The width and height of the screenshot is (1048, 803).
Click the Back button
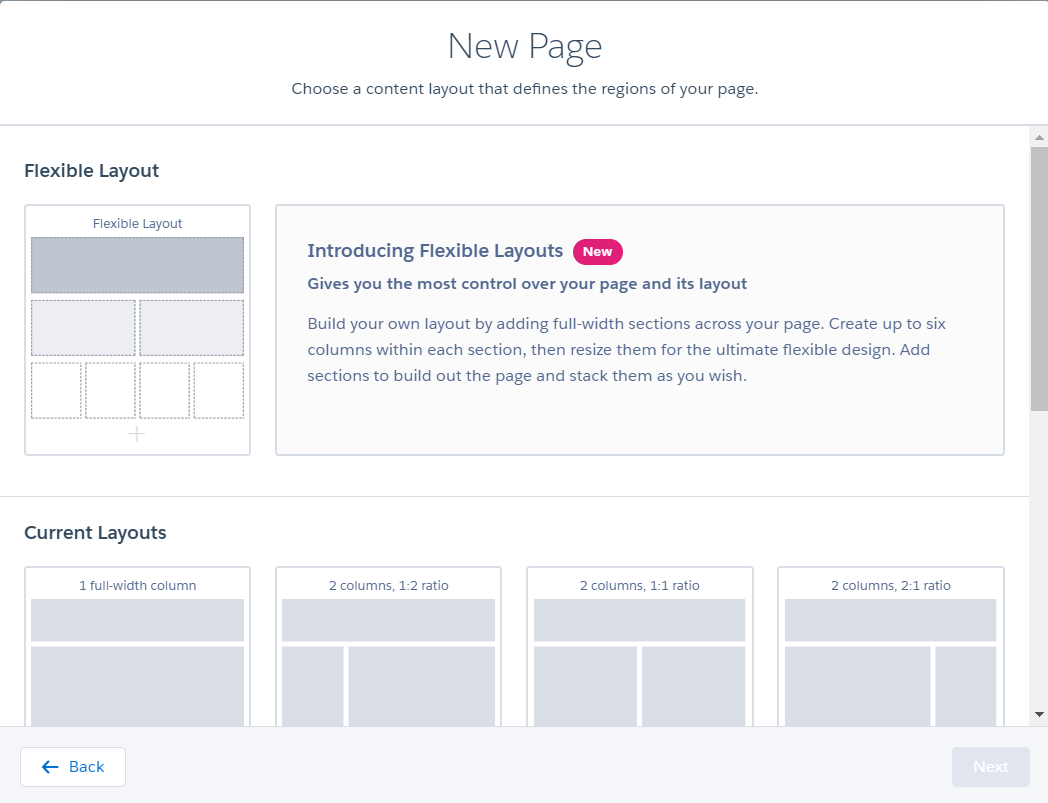coord(72,766)
